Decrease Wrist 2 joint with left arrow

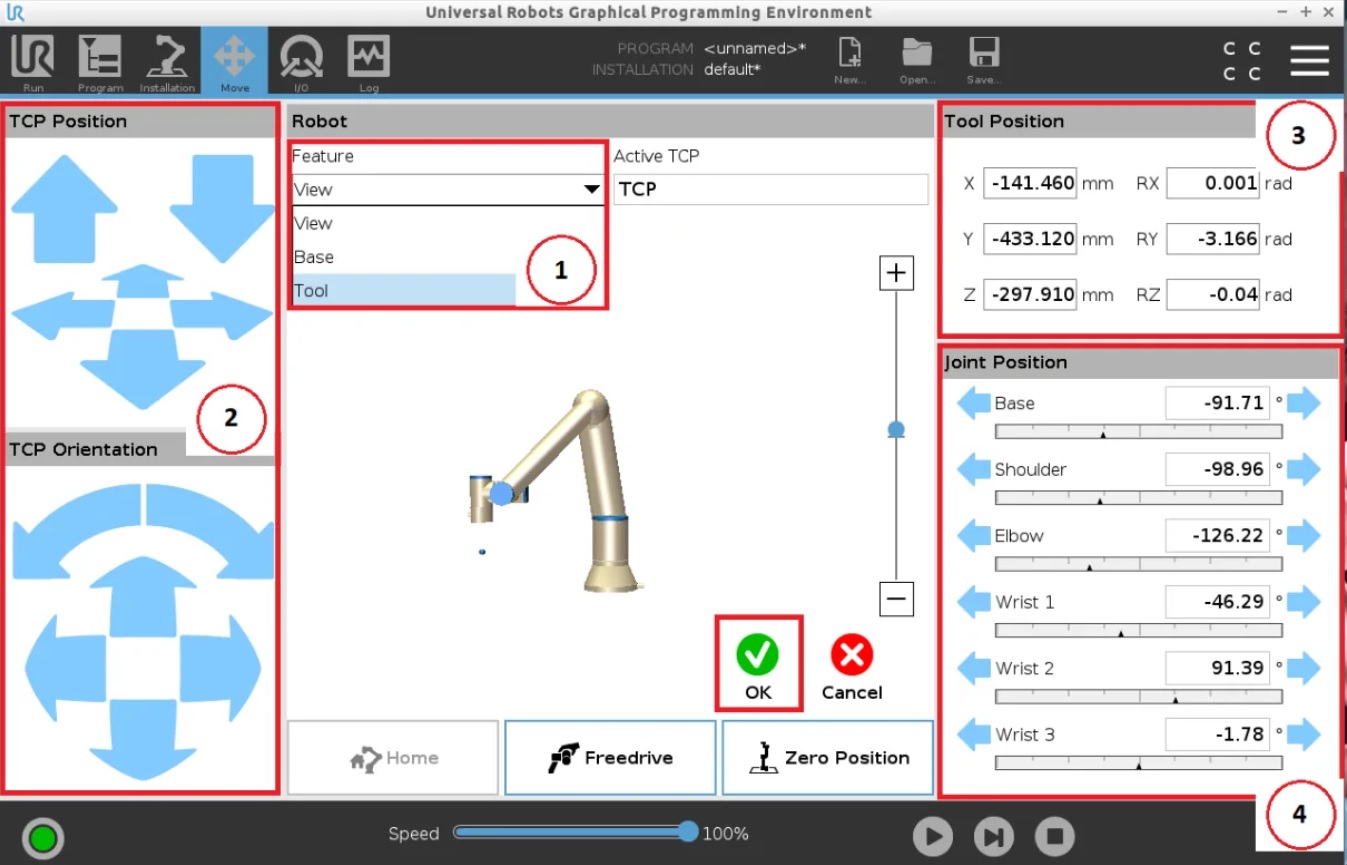[x=974, y=668]
